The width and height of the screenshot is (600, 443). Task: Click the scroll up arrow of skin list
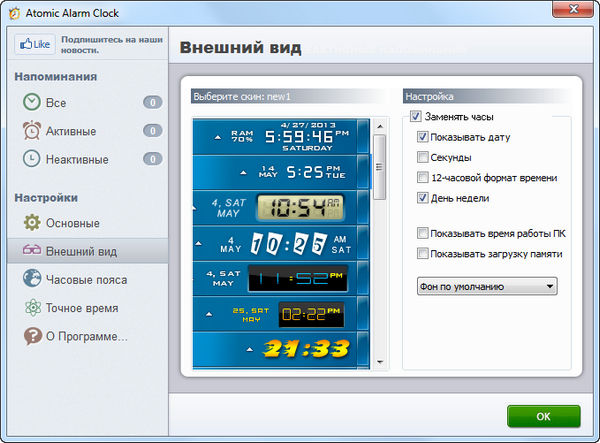tap(380, 126)
